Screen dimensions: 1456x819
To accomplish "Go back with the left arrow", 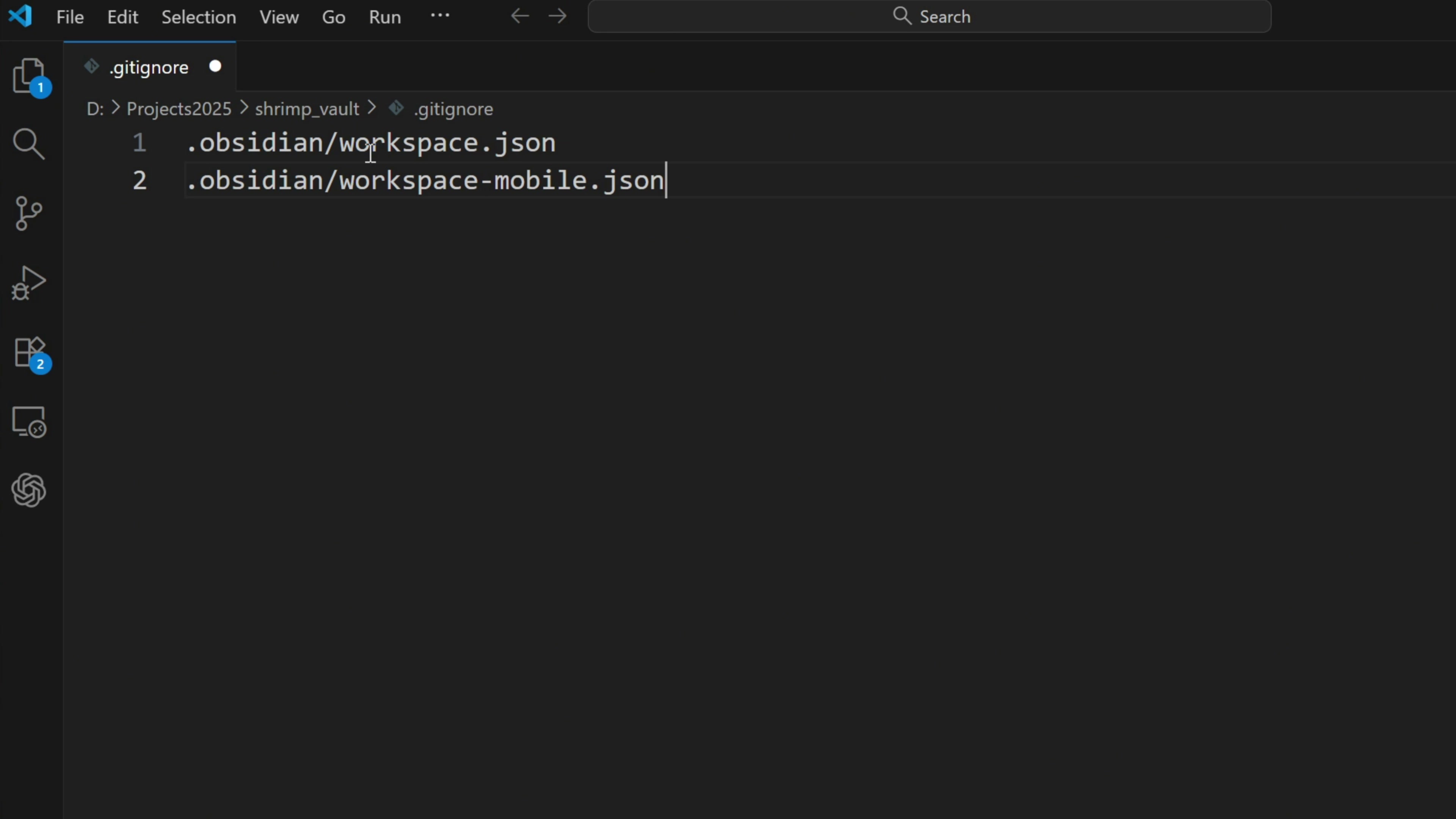I will [x=519, y=16].
